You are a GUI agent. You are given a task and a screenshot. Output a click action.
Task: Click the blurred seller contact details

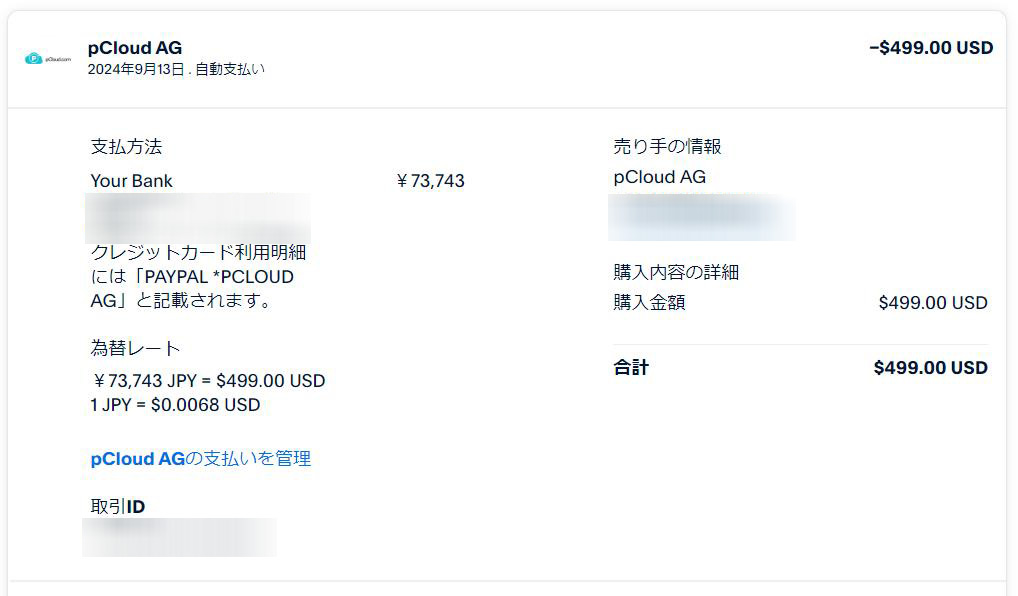click(x=702, y=217)
